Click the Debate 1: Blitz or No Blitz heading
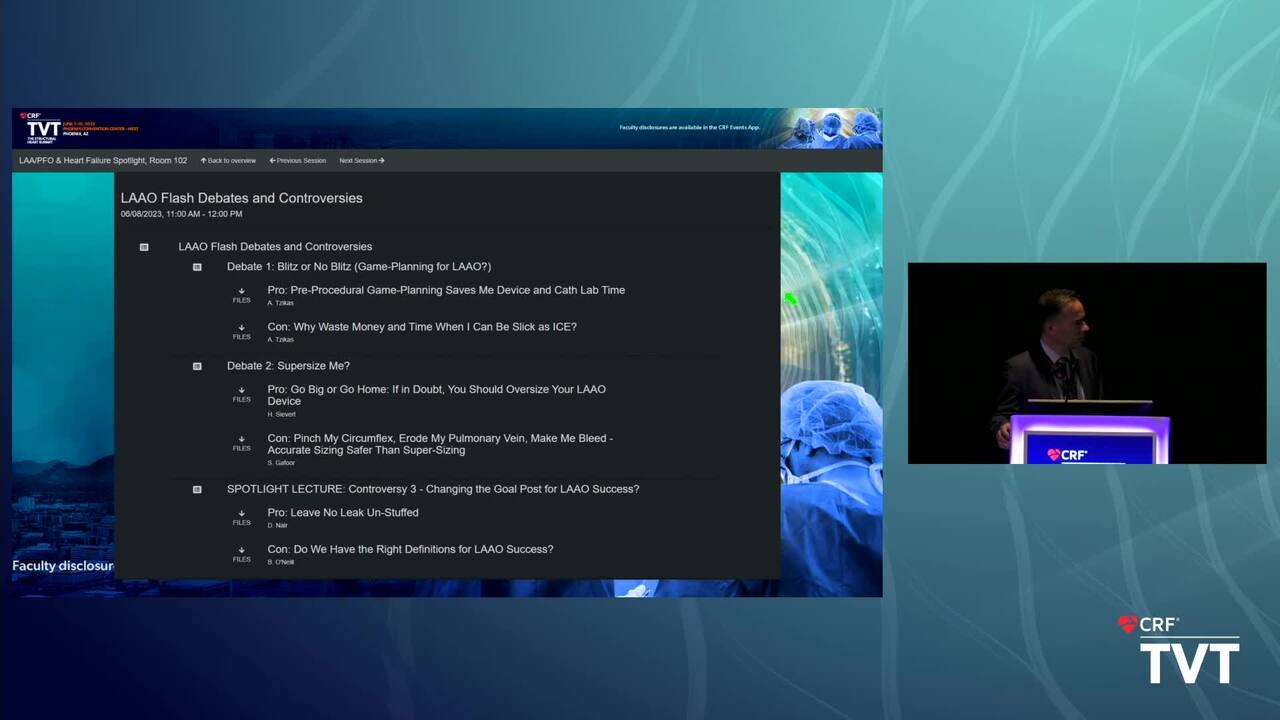 [359, 267]
